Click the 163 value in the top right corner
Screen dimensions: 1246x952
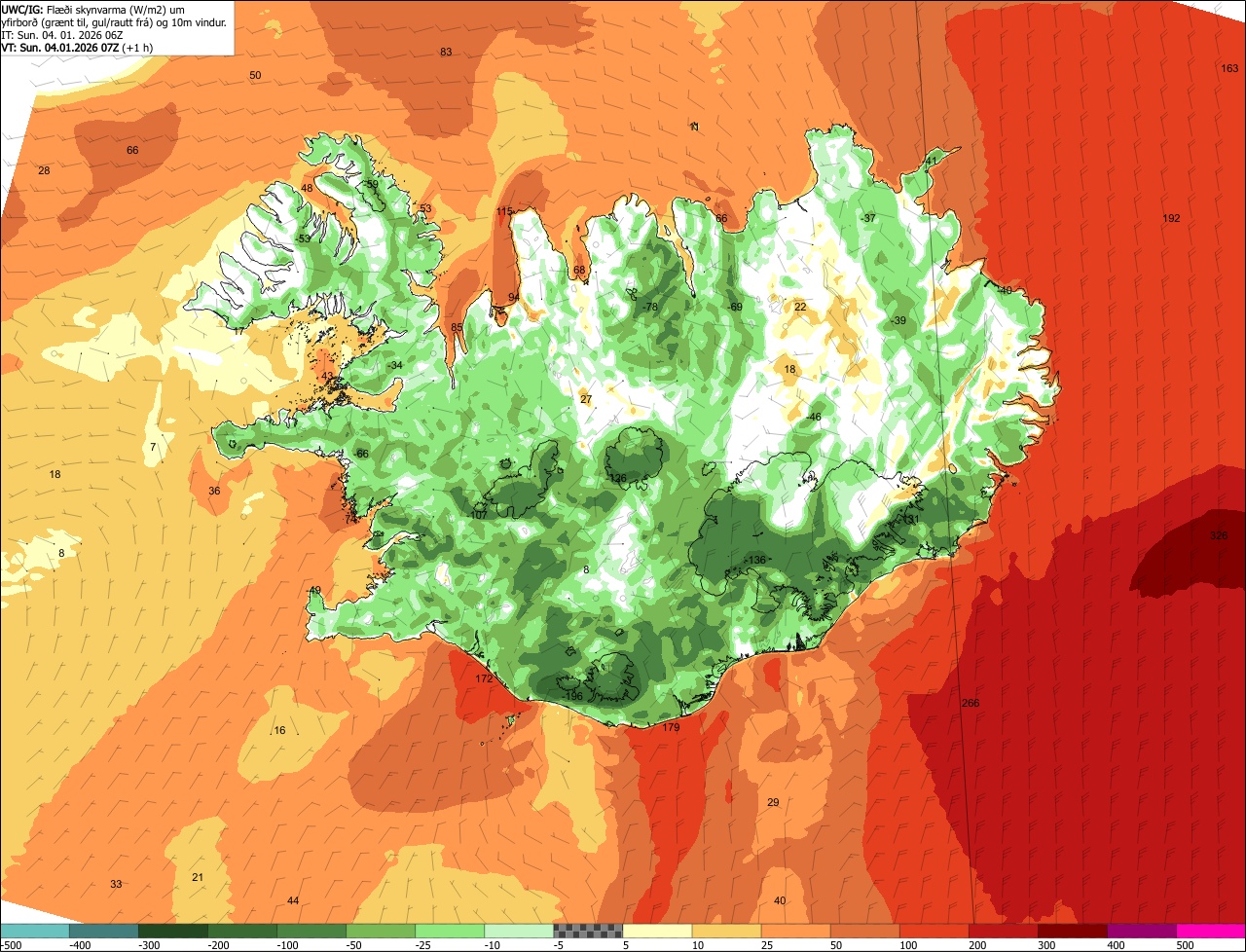(1229, 68)
